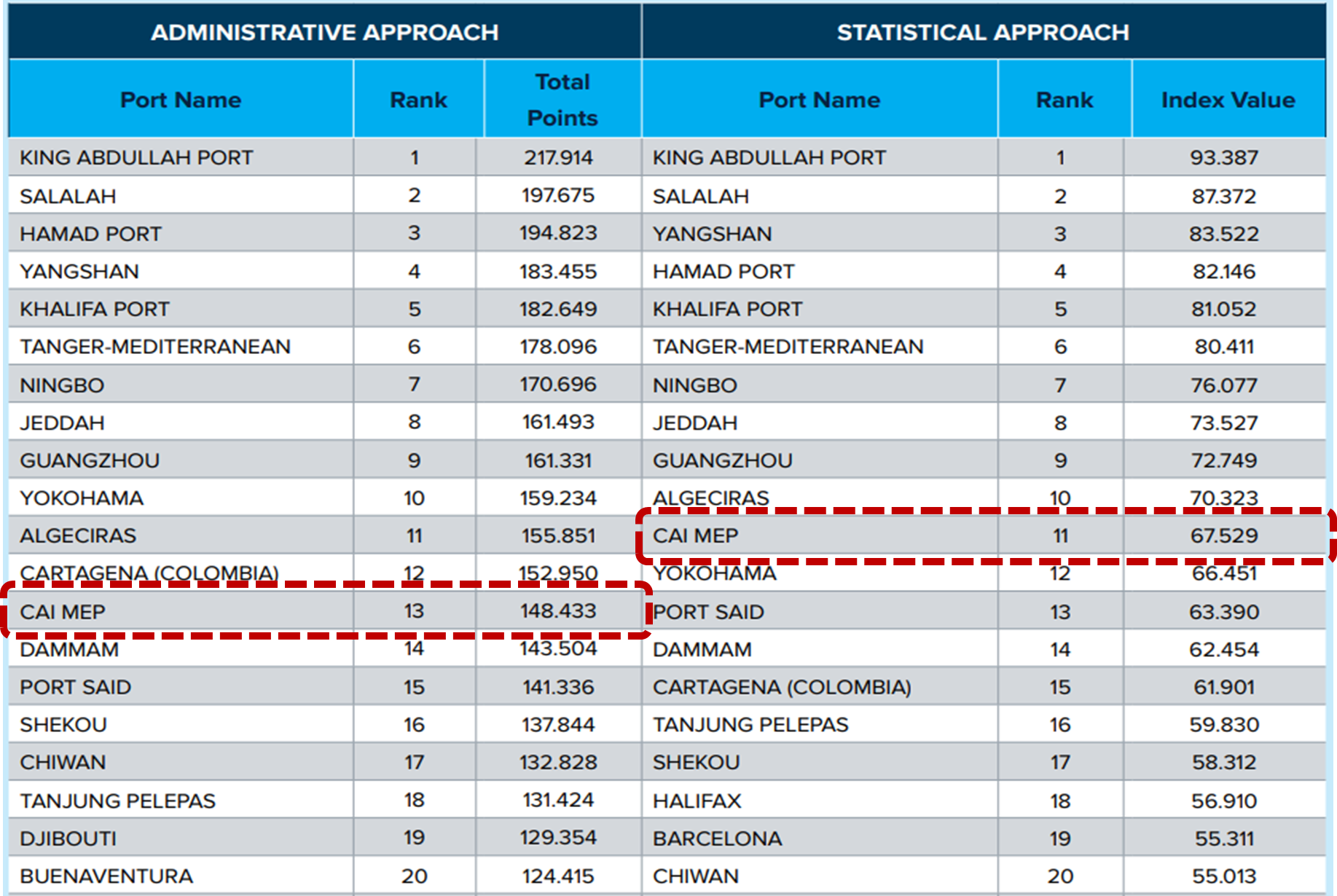Click the 73.527 index value
Viewport: 1337px width, 896px height.
pos(1224,423)
